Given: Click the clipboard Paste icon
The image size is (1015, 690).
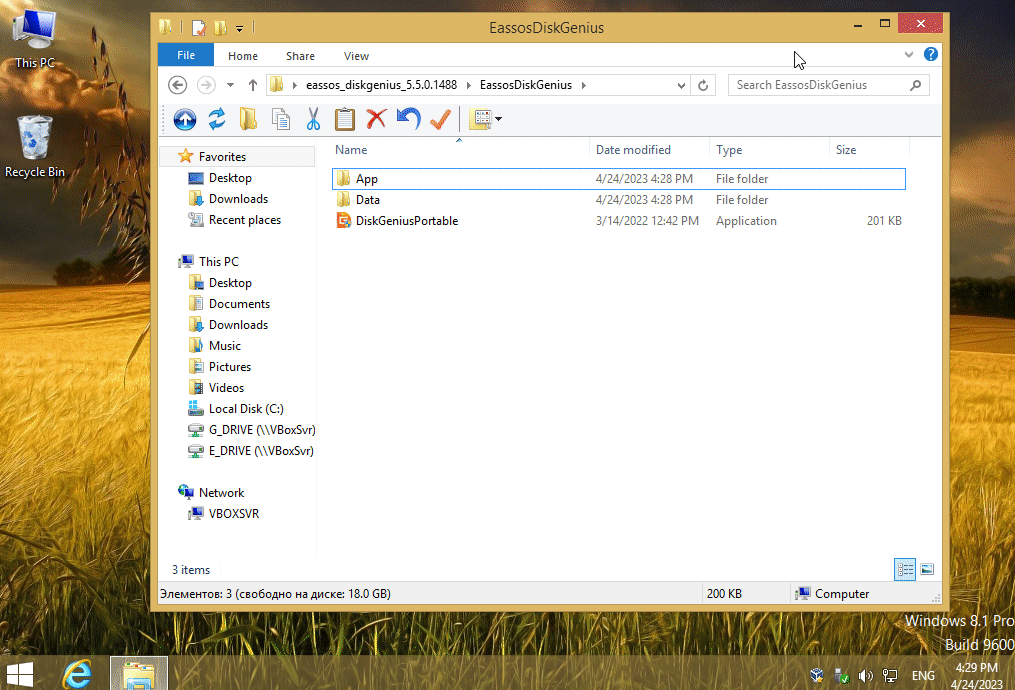Looking at the screenshot, I should (x=344, y=119).
